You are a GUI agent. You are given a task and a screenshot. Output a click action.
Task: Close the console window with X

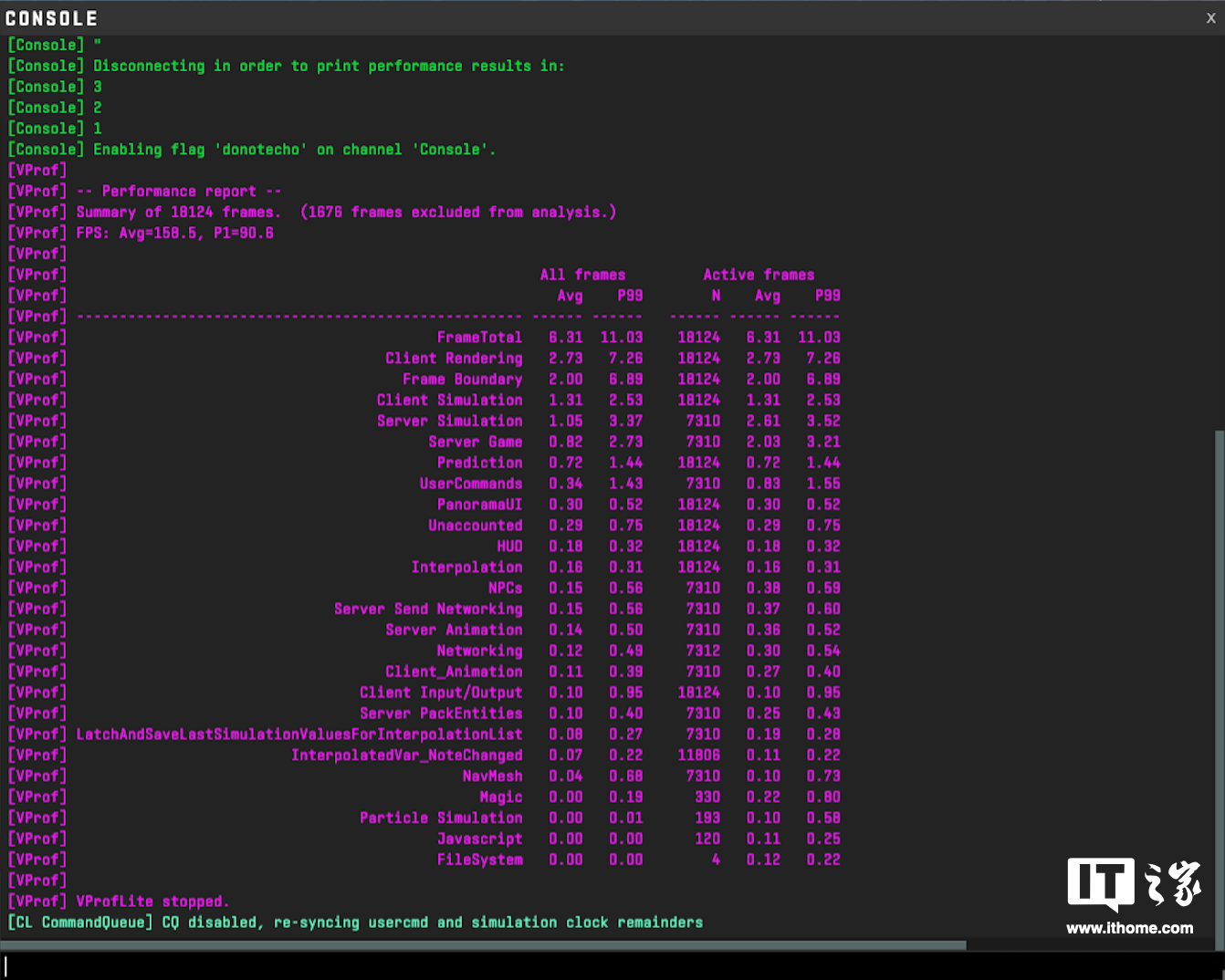coord(1210,18)
